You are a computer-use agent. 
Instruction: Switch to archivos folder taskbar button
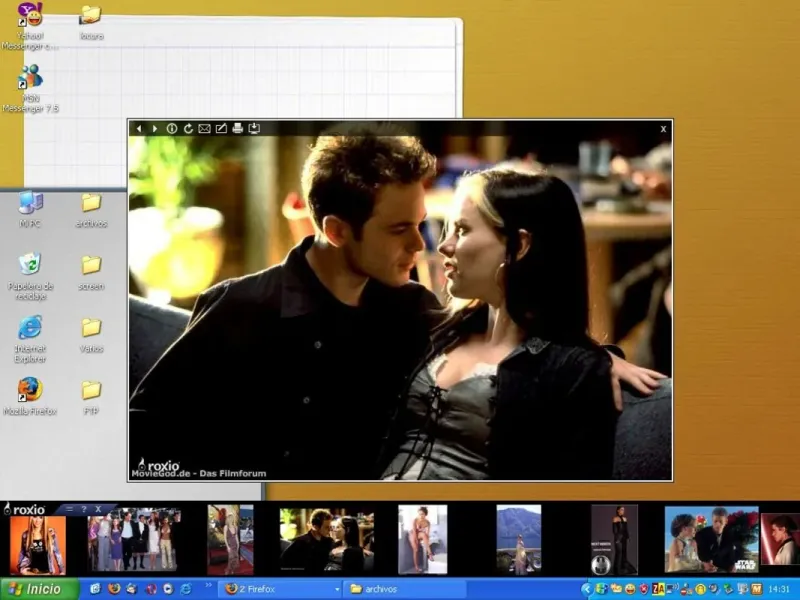pyautogui.click(x=400, y=589)
